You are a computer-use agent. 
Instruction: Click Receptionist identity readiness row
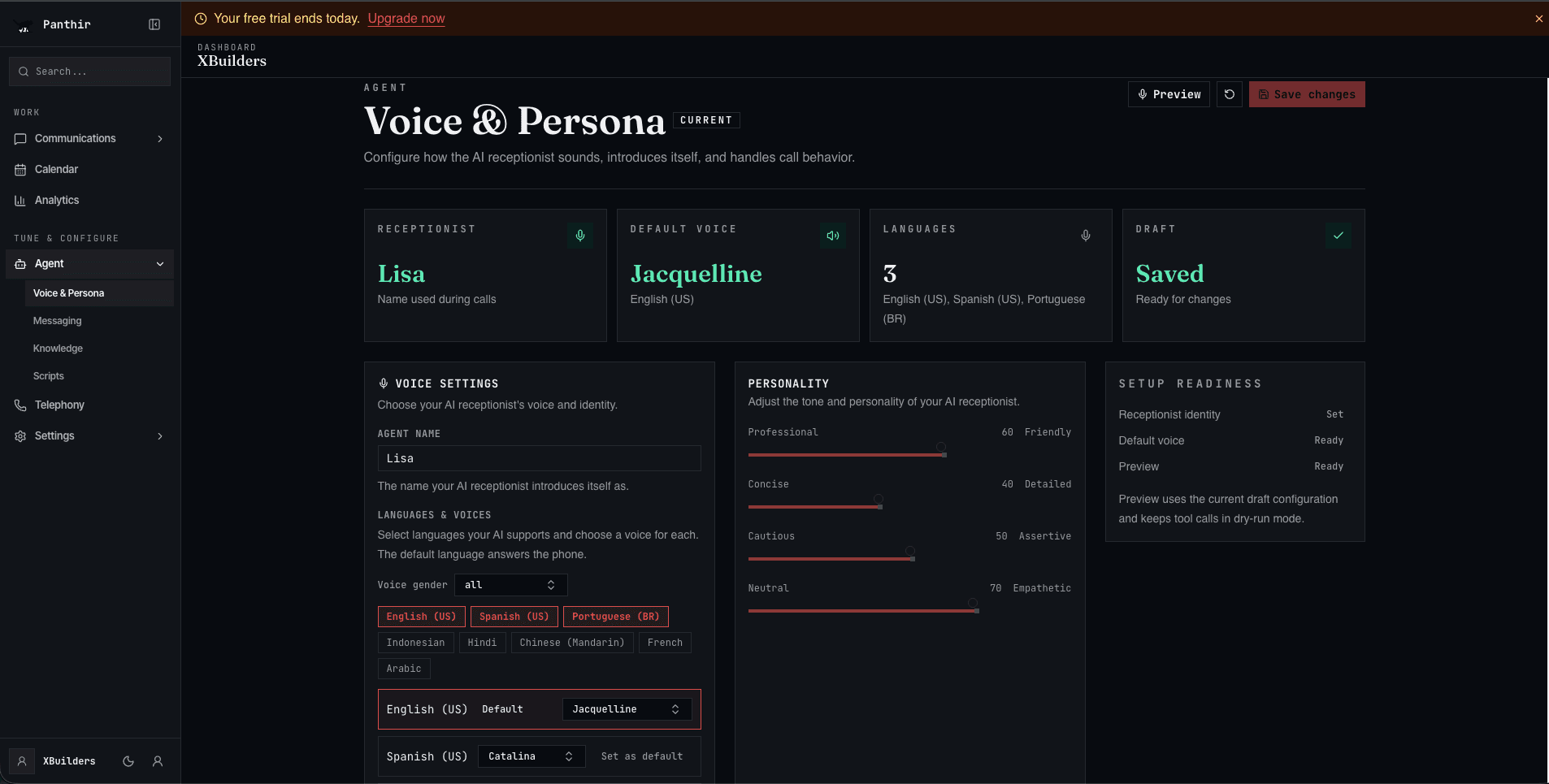[x=1231, y=414]
